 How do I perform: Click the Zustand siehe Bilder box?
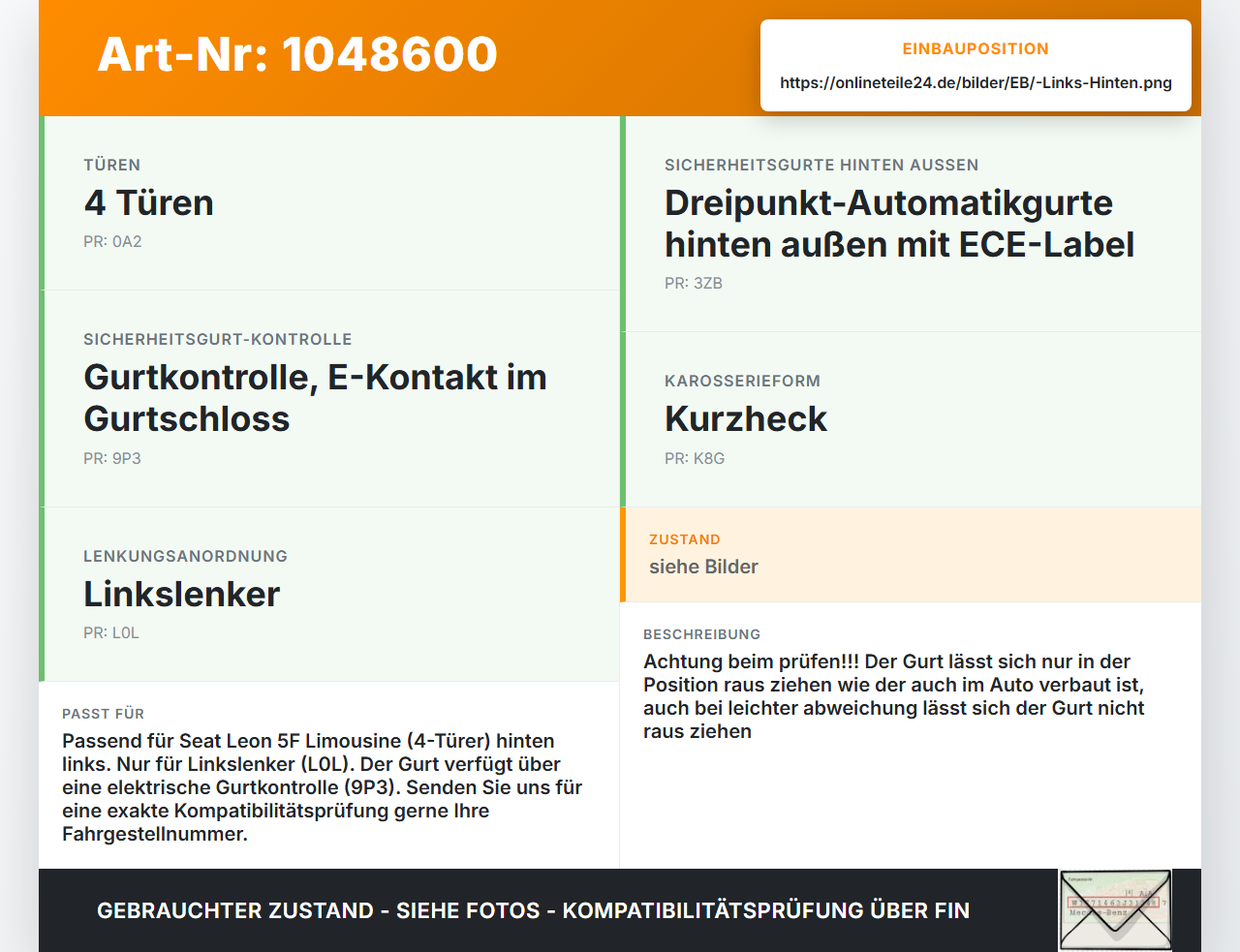pyautogui.click(x=911, y=555)
